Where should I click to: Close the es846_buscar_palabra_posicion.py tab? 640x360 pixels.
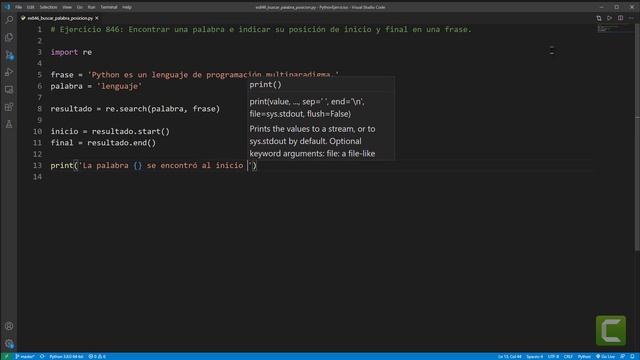(97, 18)
